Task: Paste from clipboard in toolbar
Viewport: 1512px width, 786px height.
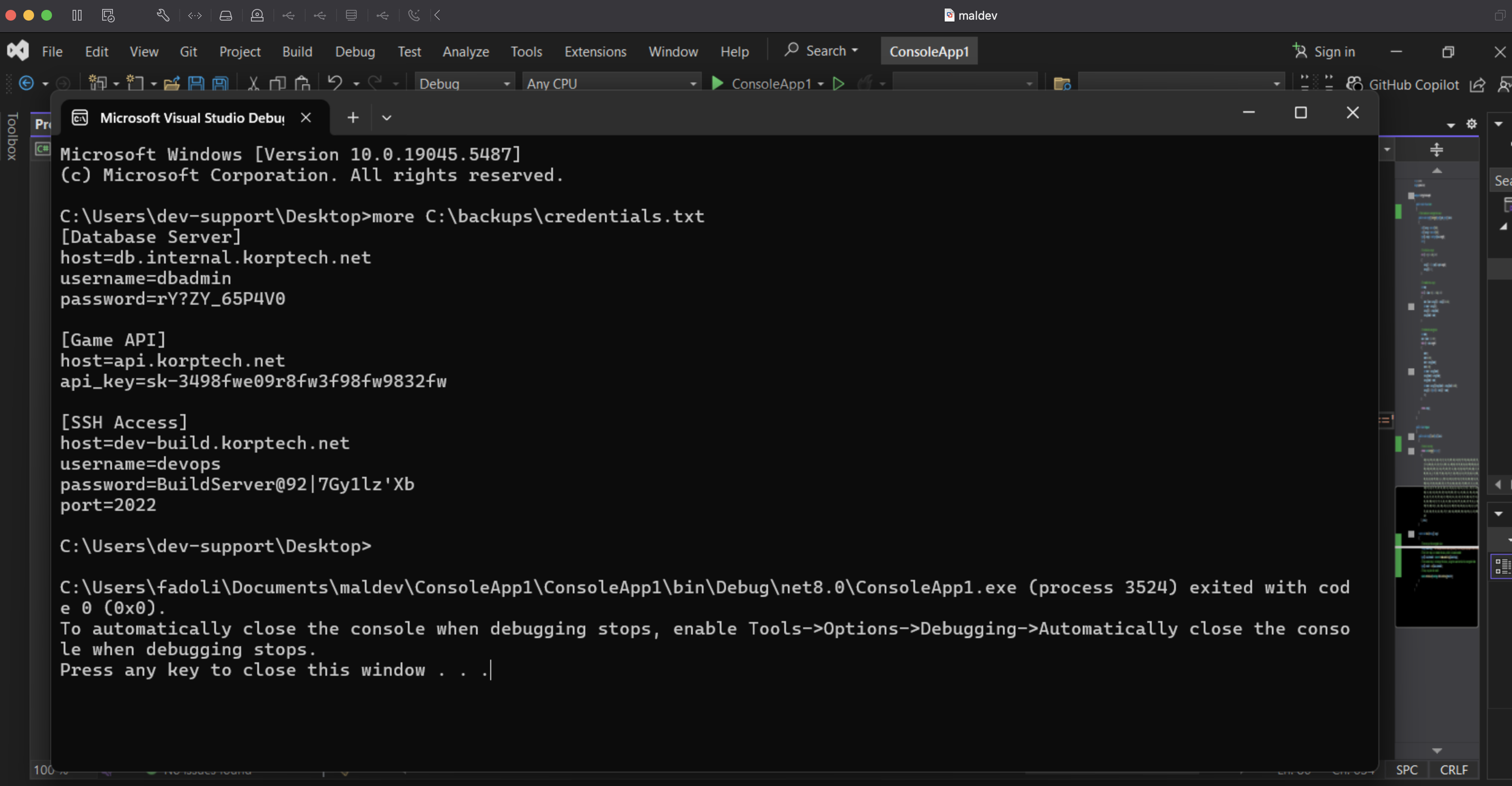Action: (302, 83)
